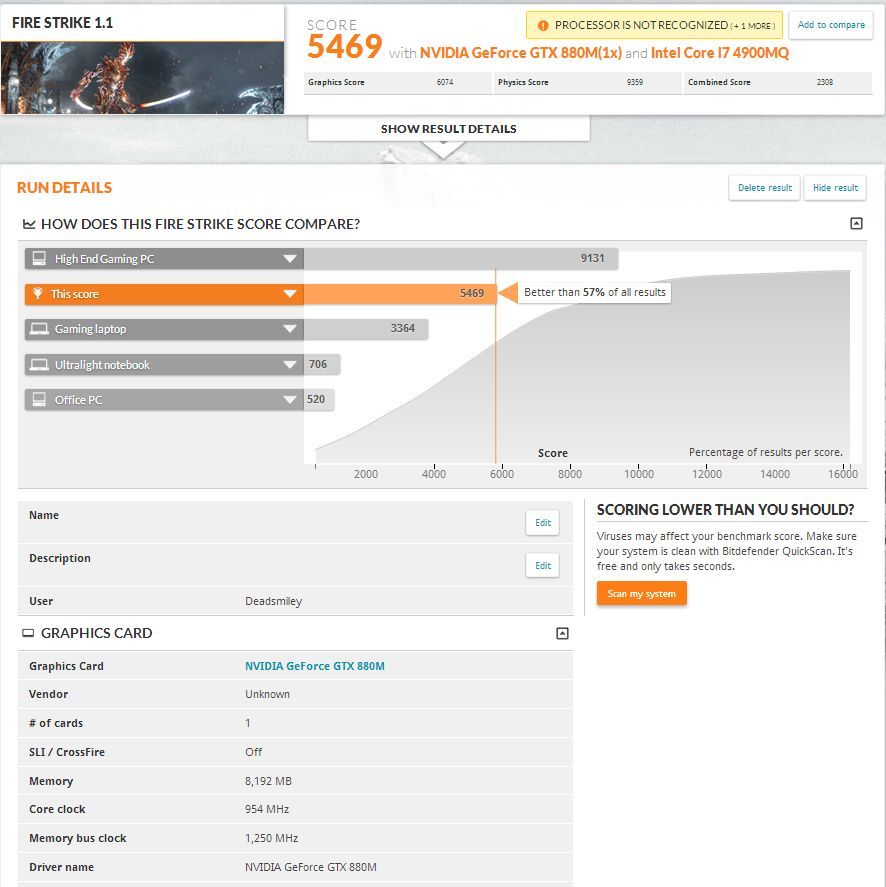Collapse the Graphics Card section
This screenshot has width=886, height=887.
(562, 633)
